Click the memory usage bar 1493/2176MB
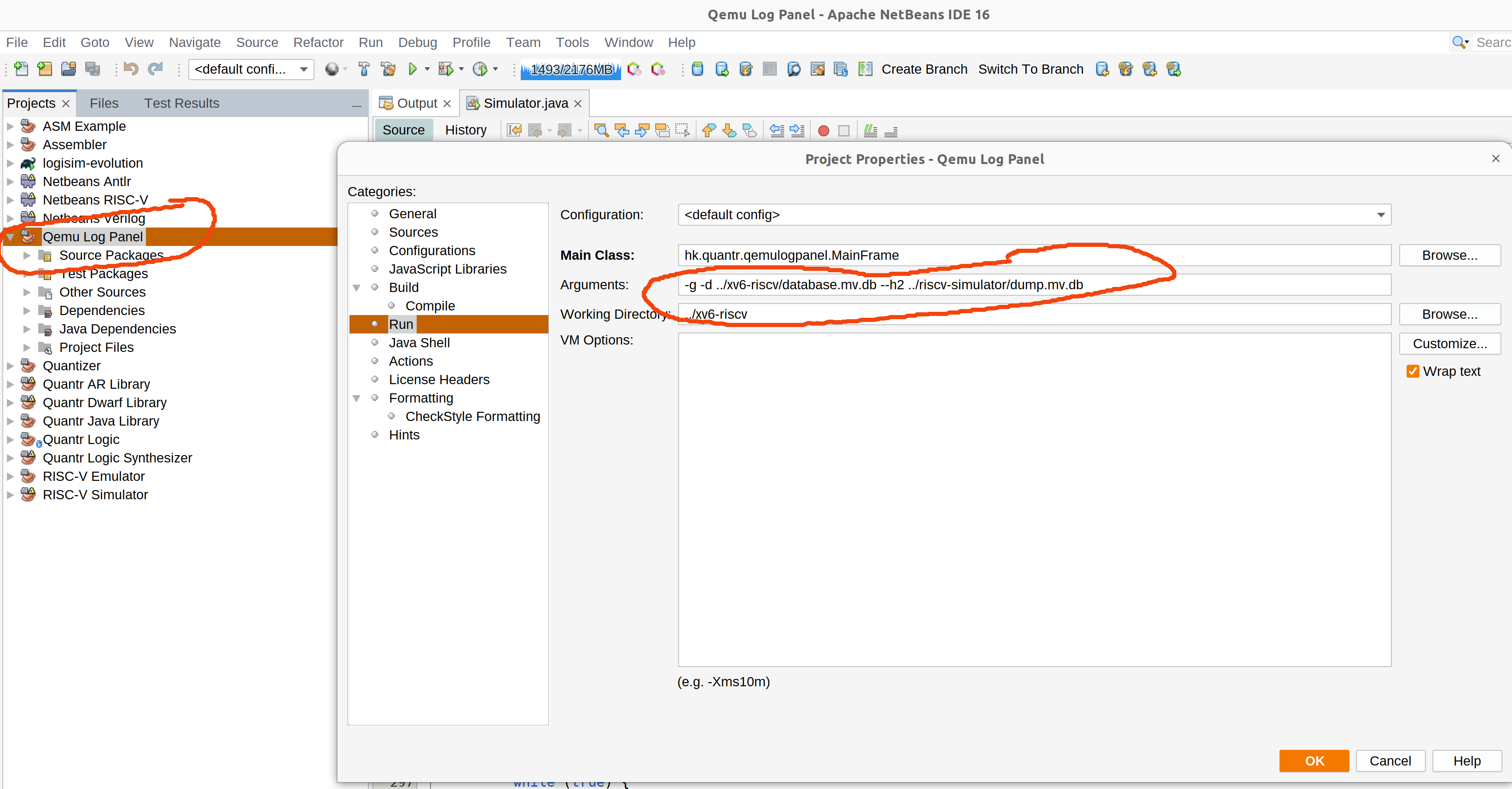 [x=570, y=69]
